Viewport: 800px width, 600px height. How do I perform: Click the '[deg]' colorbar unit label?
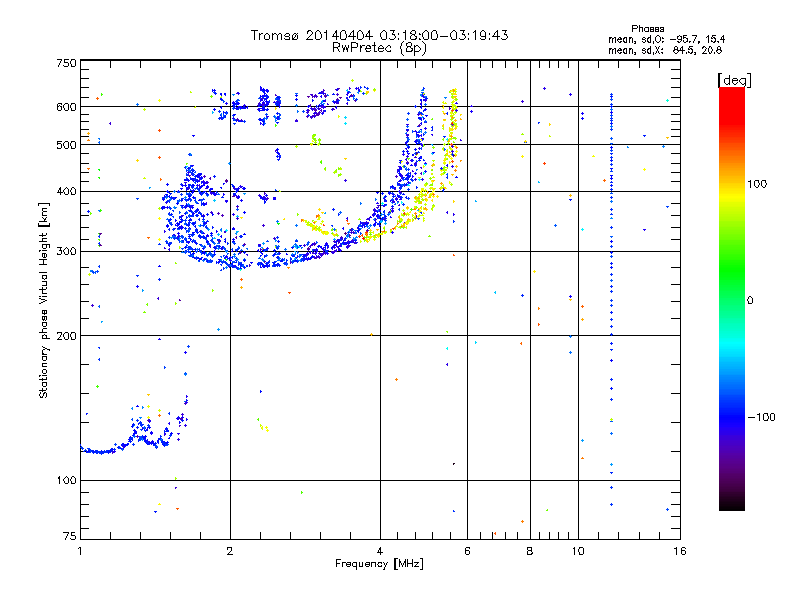(734, 80)
